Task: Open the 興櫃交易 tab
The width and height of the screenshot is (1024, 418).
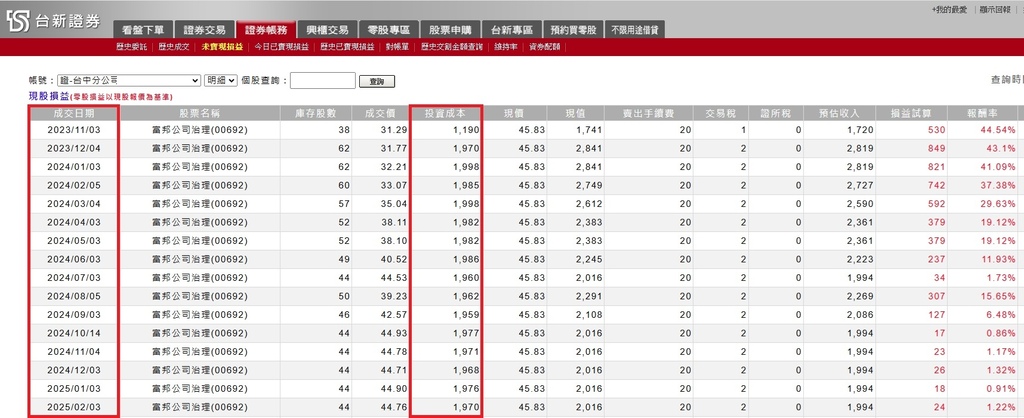Action: point(327,29)
